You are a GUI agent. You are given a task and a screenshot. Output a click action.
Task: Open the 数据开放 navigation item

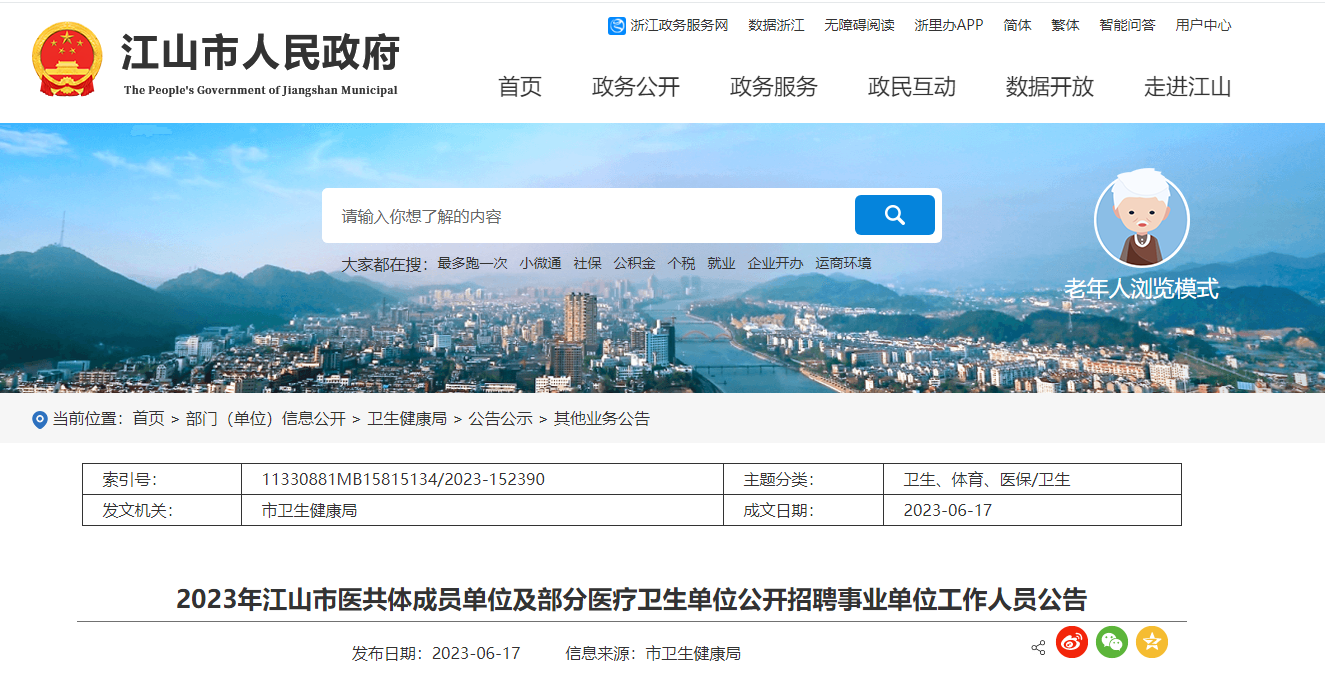coord(1050,87)
